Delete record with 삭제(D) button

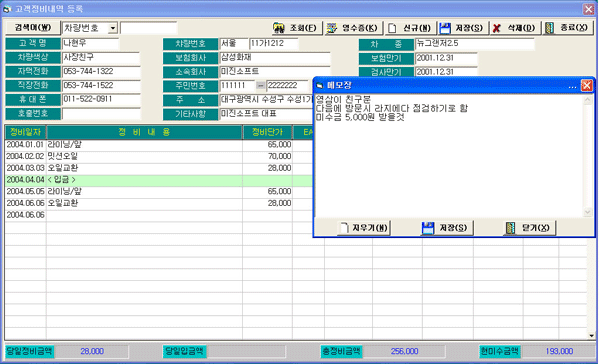click(515, 28)
